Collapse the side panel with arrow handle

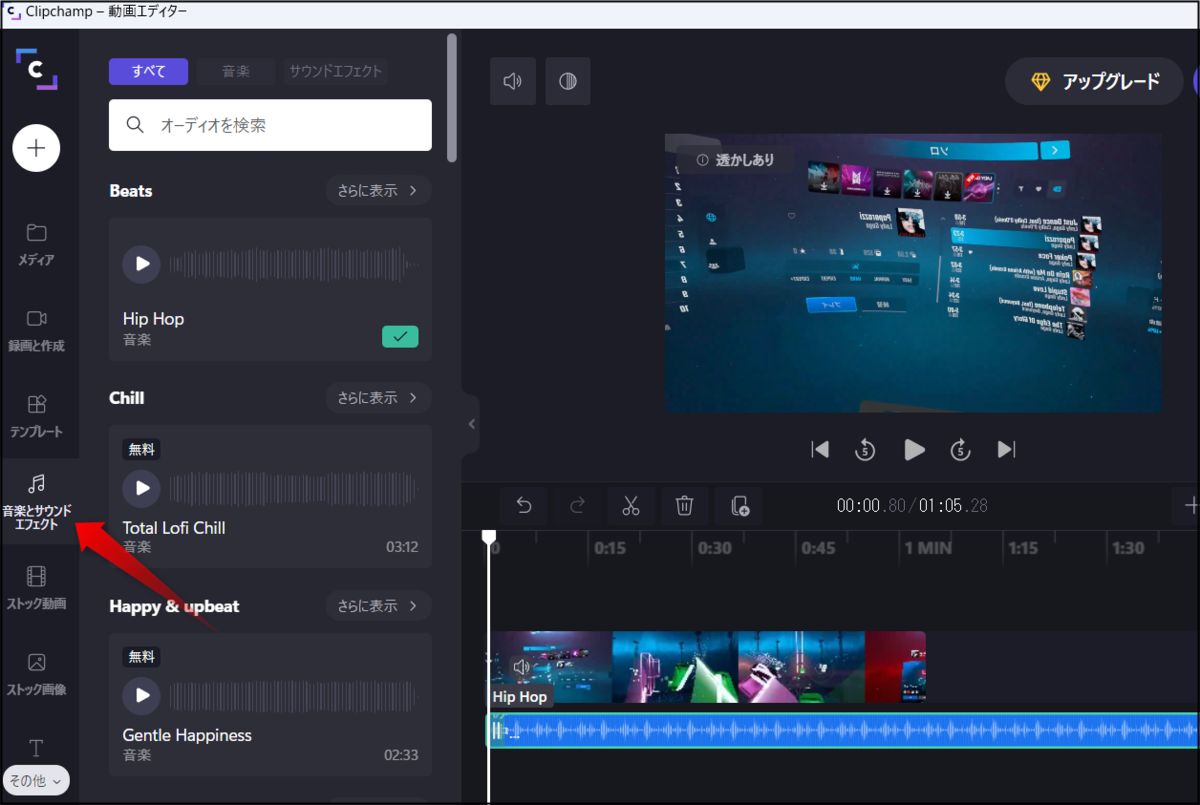[x=471, y=424]
